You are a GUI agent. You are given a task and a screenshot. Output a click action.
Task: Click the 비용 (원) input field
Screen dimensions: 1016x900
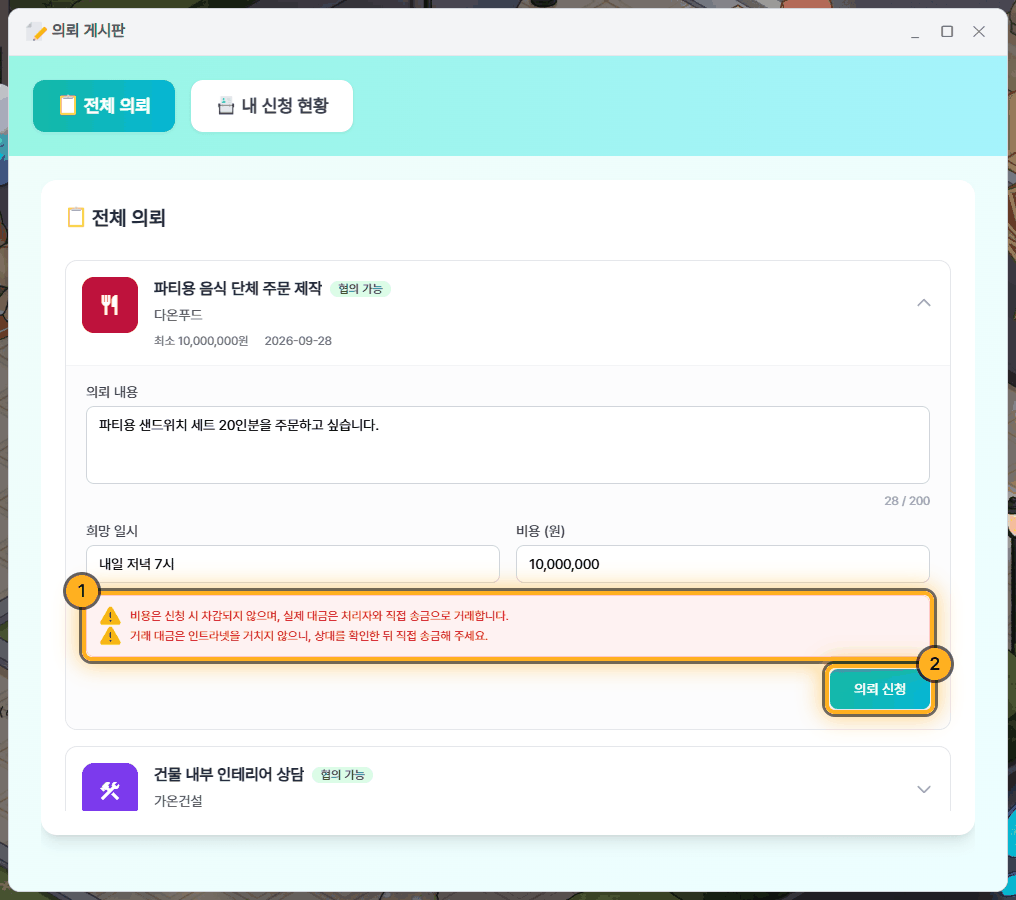point(722,564)
